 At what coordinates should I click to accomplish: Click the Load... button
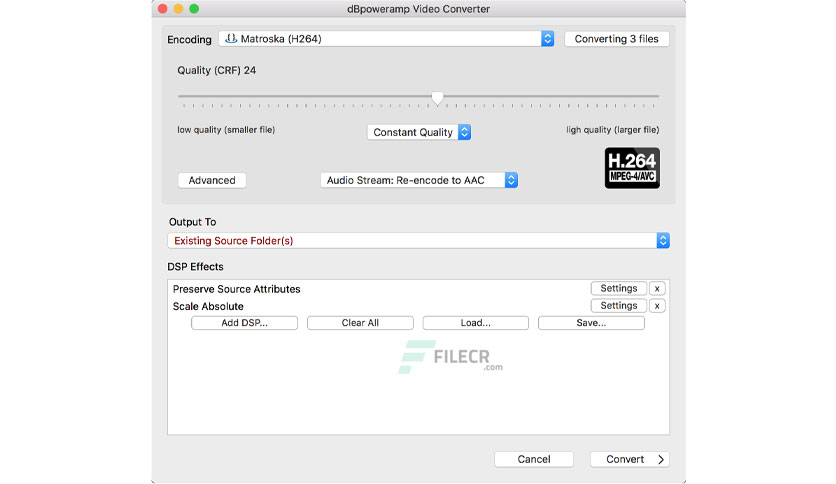coord(476,323)
